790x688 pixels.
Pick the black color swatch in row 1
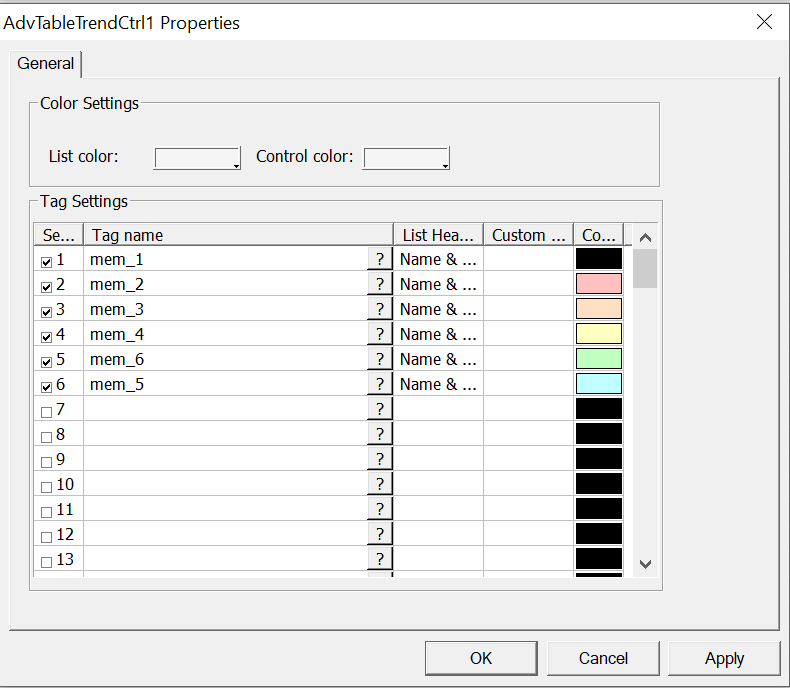tap(599, 259)
